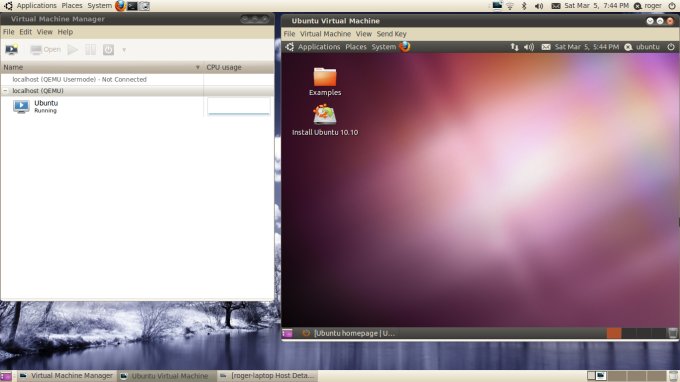Open View menu in Virtual Machine Manager

(44, 32)
